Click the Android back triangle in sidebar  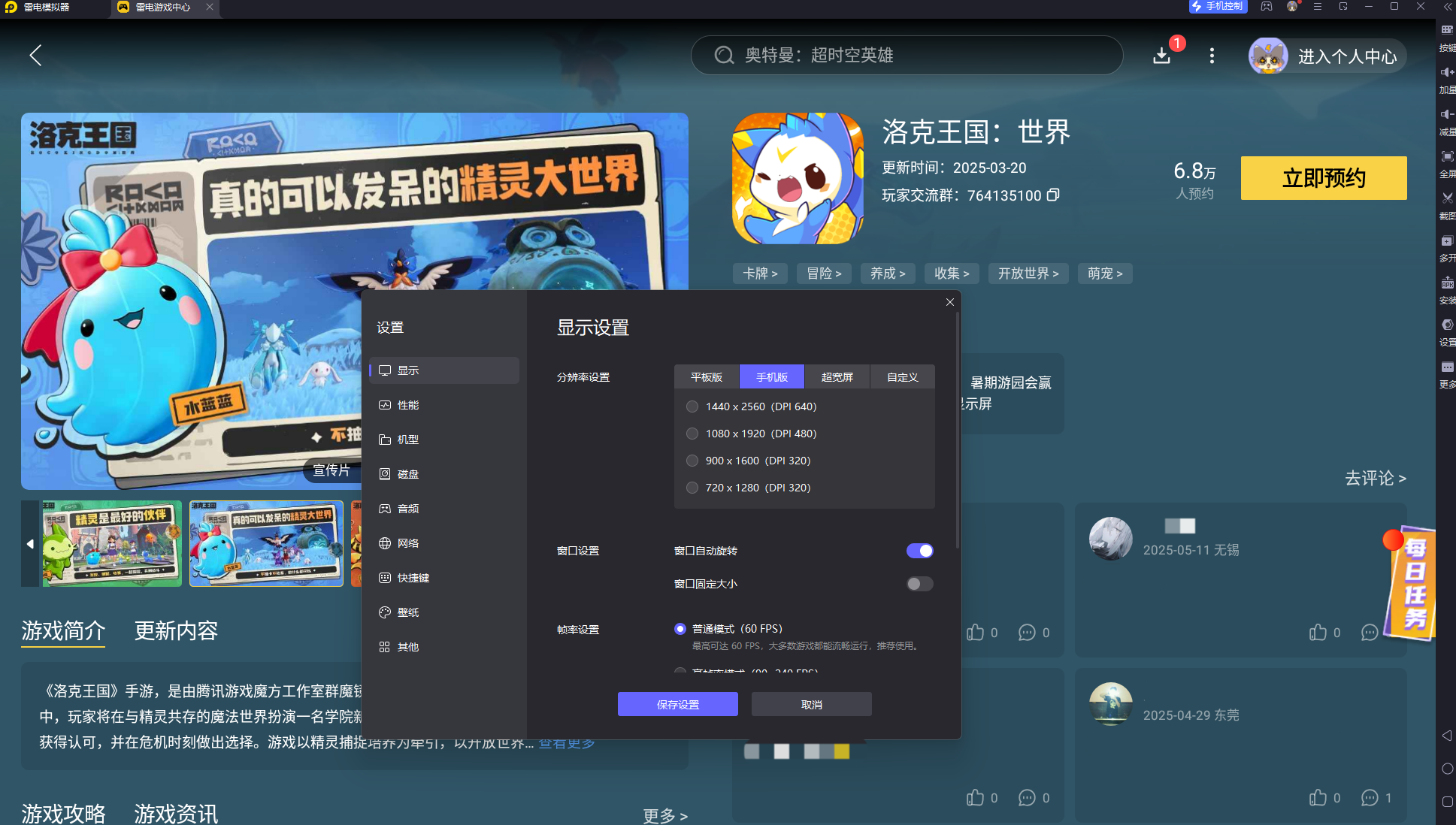[1446, 736]
